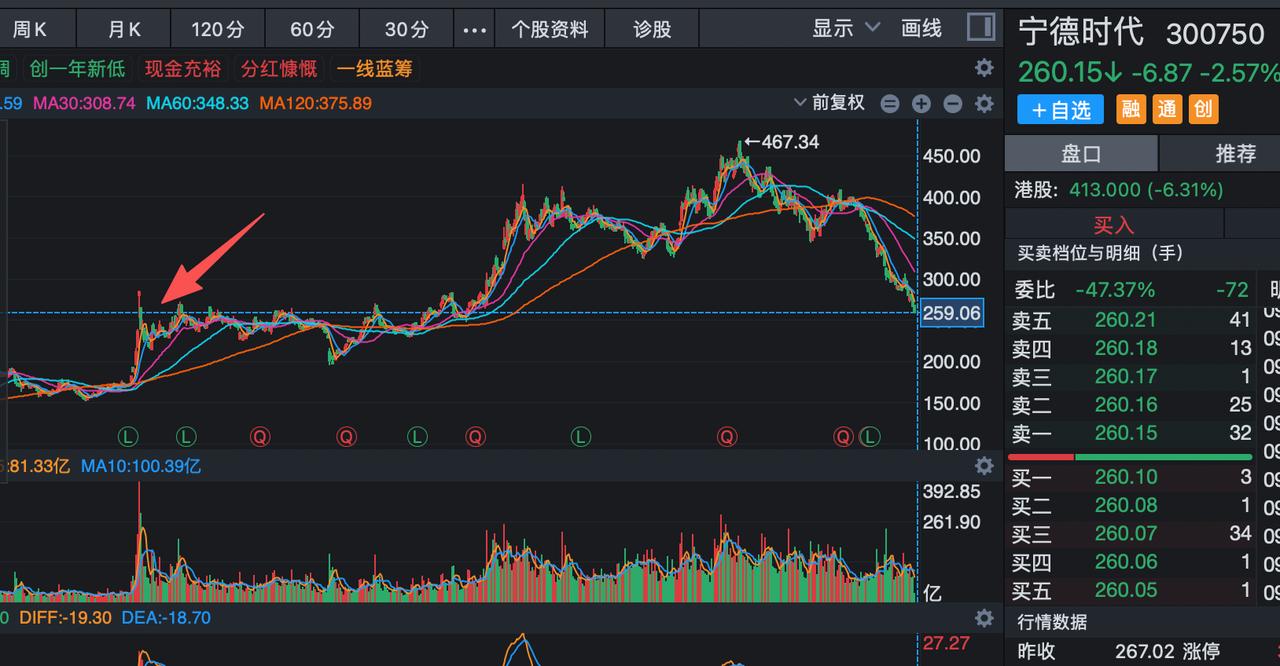Click the 行情数据 section header

click(x=1052, y=621)
